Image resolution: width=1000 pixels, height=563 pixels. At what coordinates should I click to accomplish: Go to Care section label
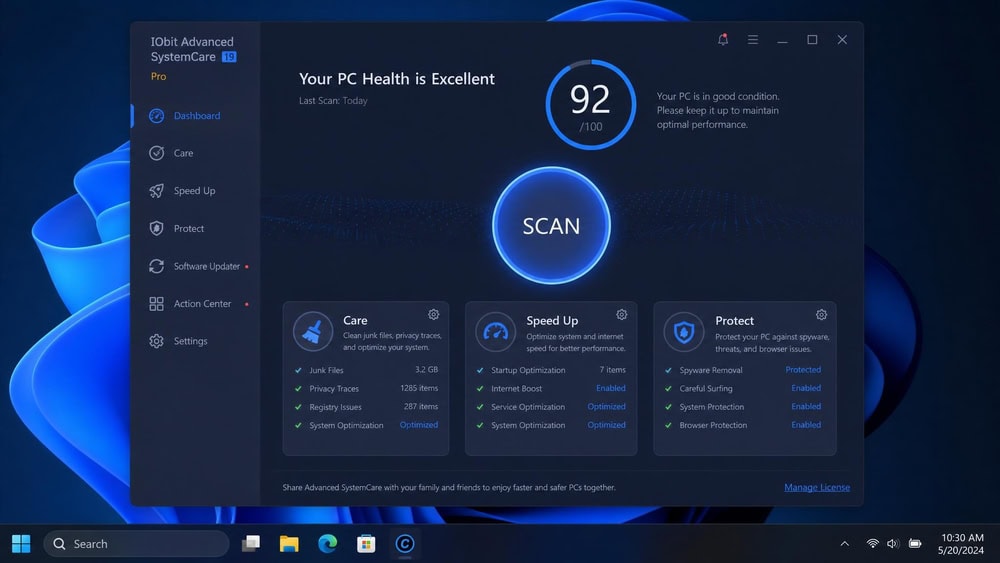(x=184, y=153)
